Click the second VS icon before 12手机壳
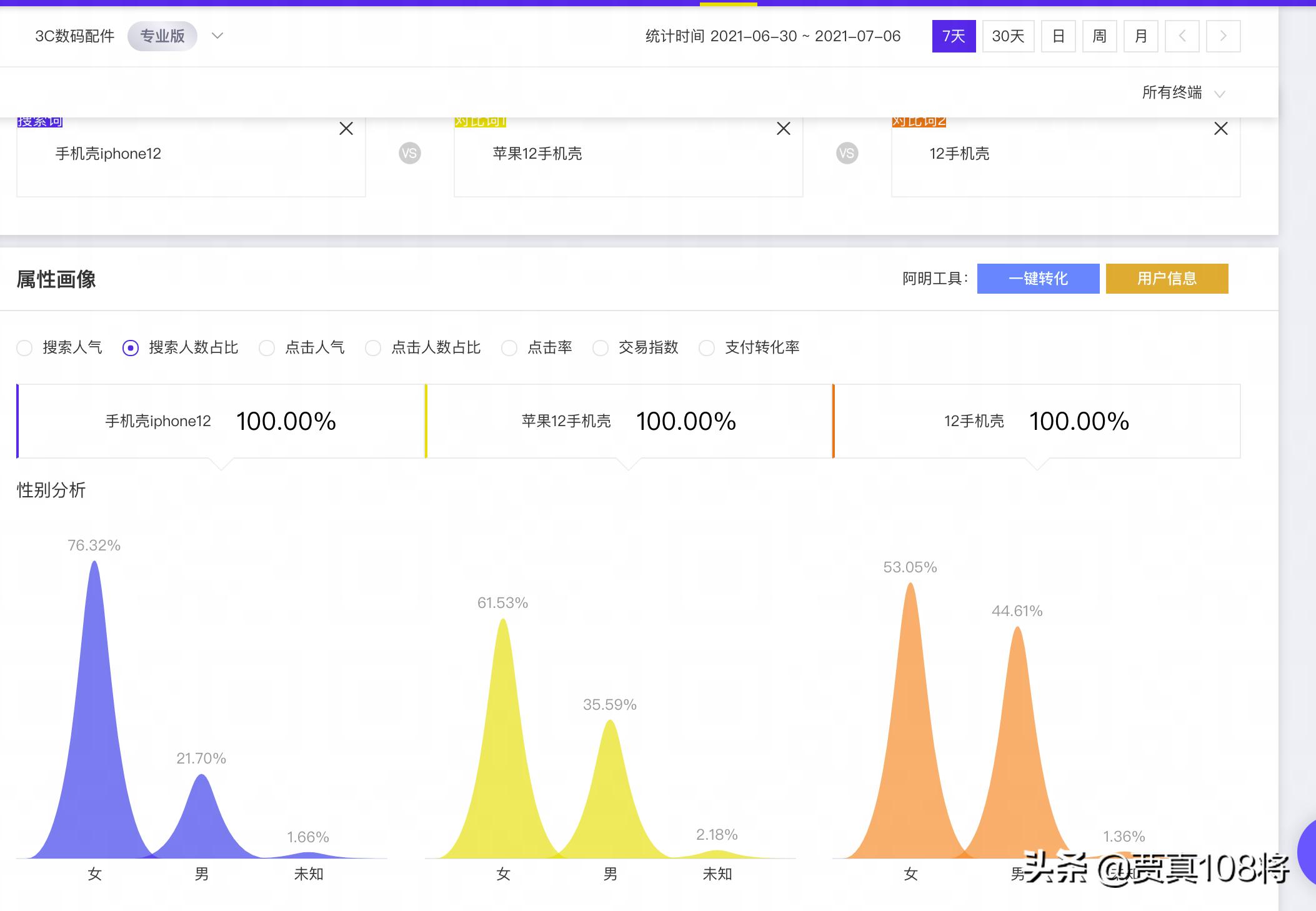This screenshot has width=1316, height=911. [x=847, y=153]
